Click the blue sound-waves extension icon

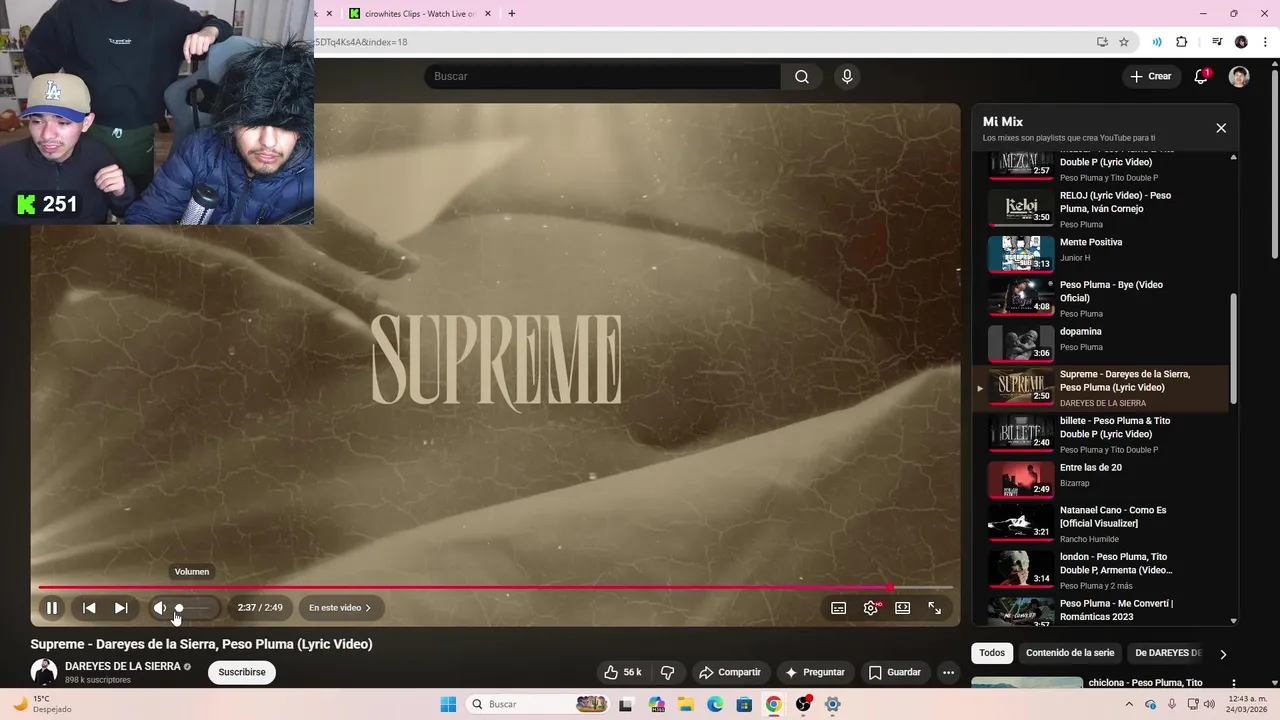1157,42
